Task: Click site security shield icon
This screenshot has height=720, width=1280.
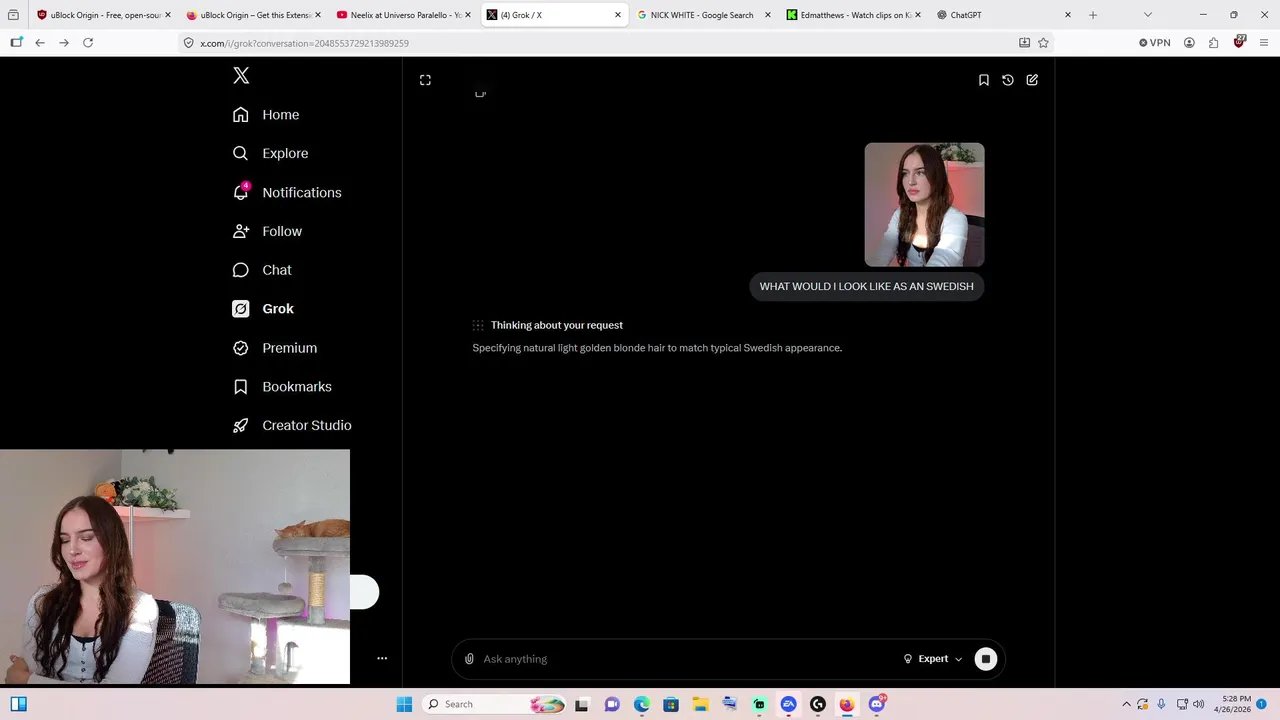Action: coord(188,43)
